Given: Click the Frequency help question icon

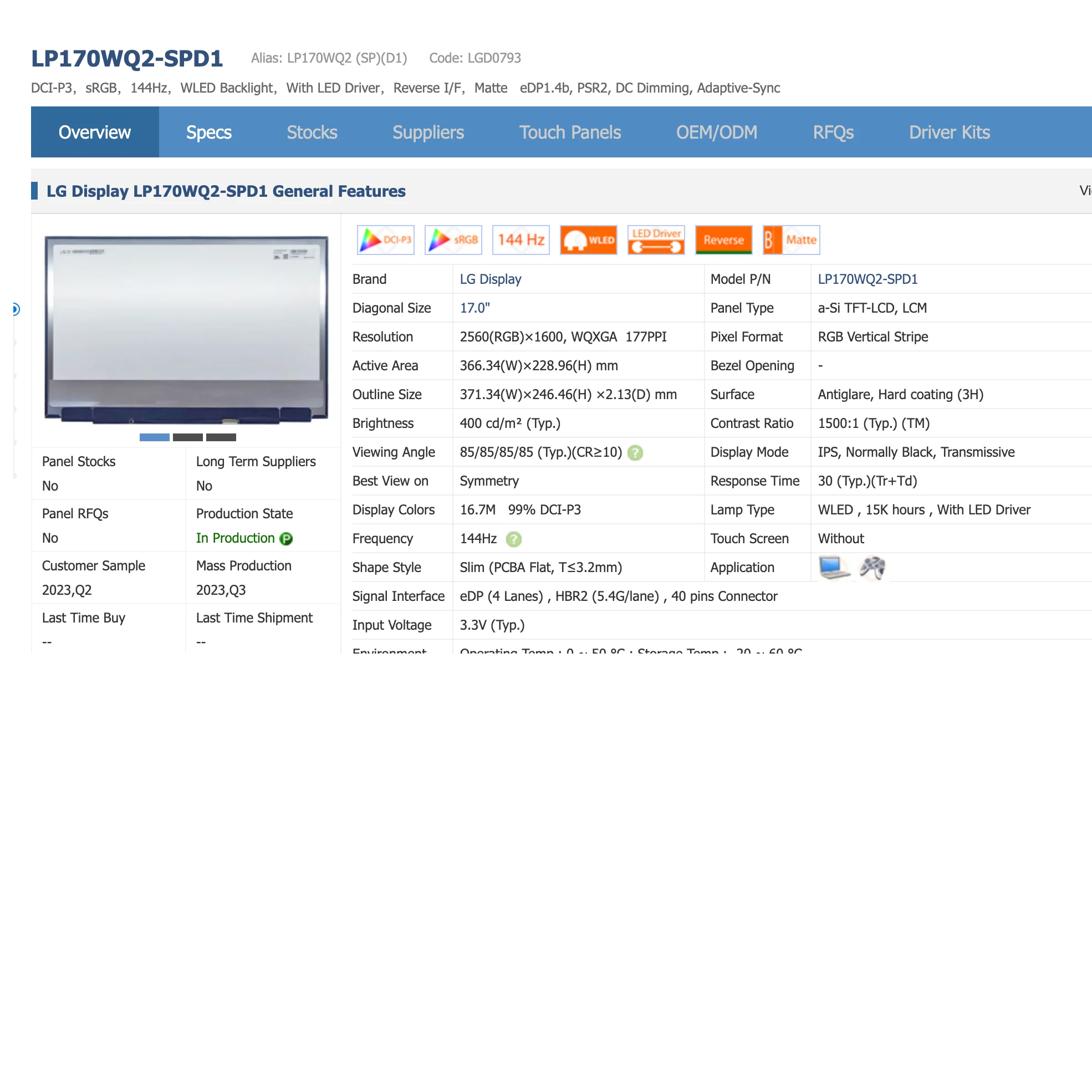Looking at the screenshot, I should tap(513, 539).
